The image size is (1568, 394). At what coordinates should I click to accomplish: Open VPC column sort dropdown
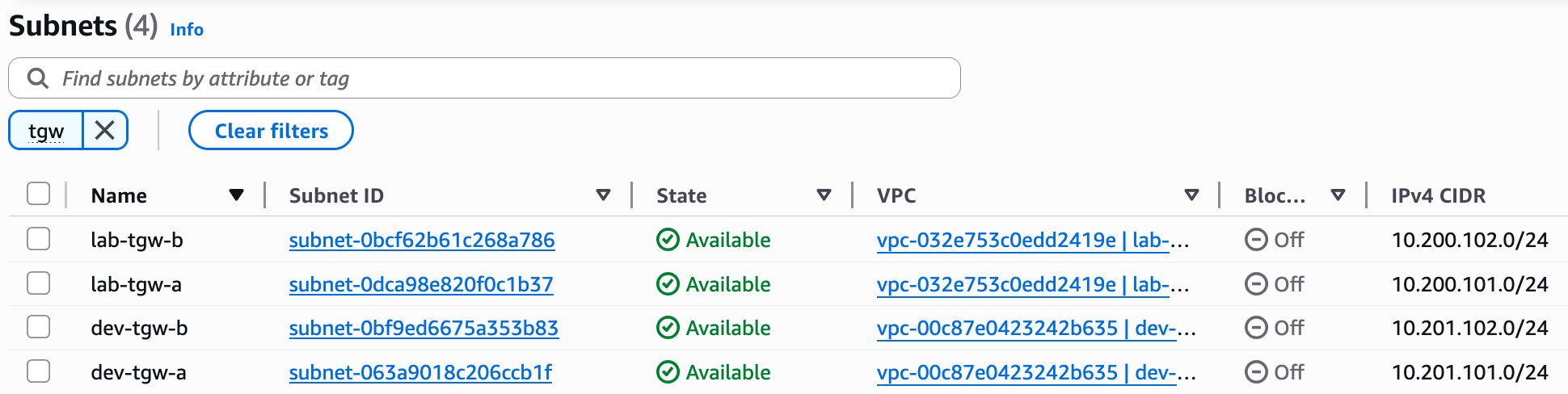(1191, 195)
